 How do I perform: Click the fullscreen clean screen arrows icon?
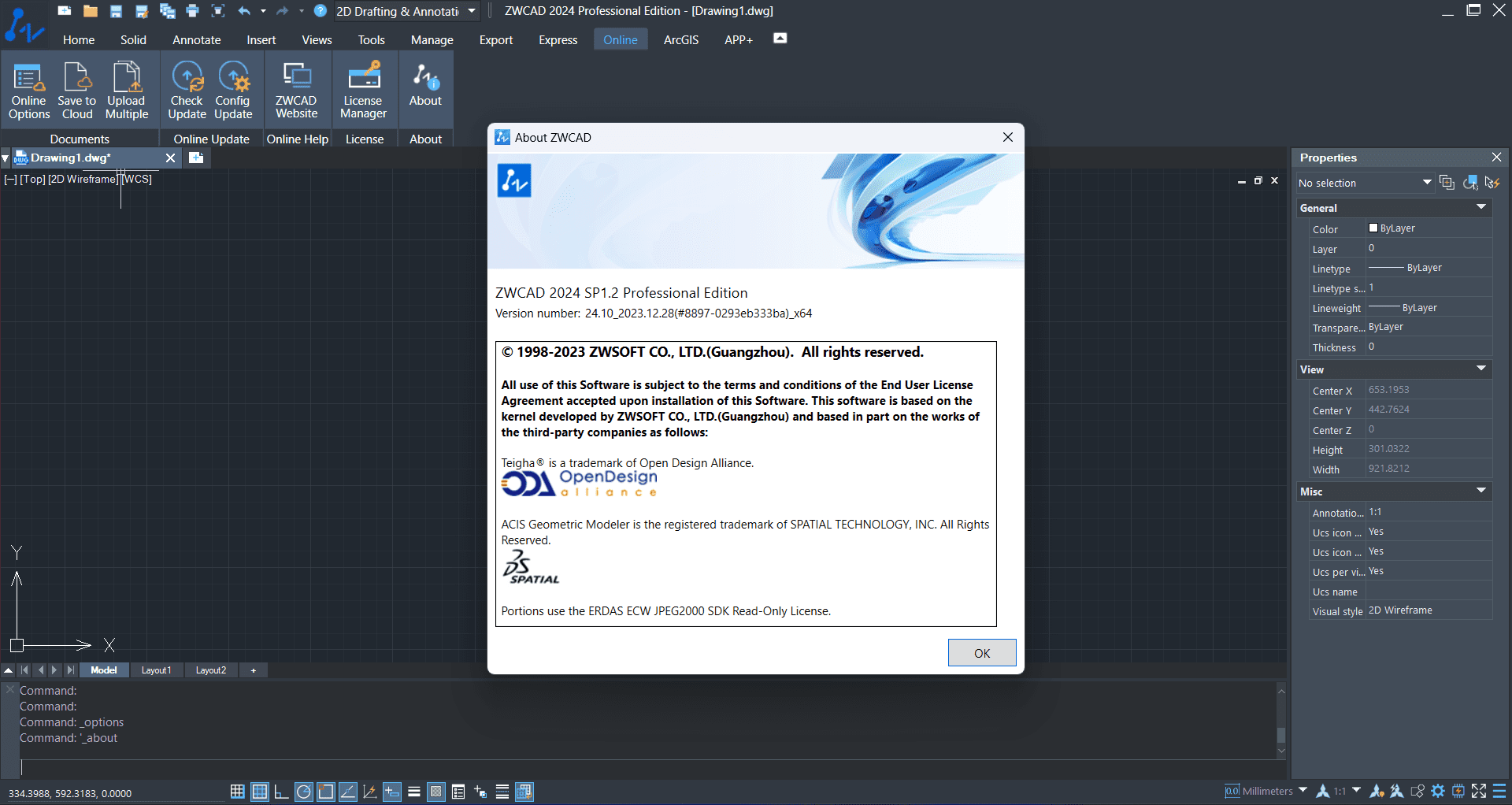(x=1479, y=791)
